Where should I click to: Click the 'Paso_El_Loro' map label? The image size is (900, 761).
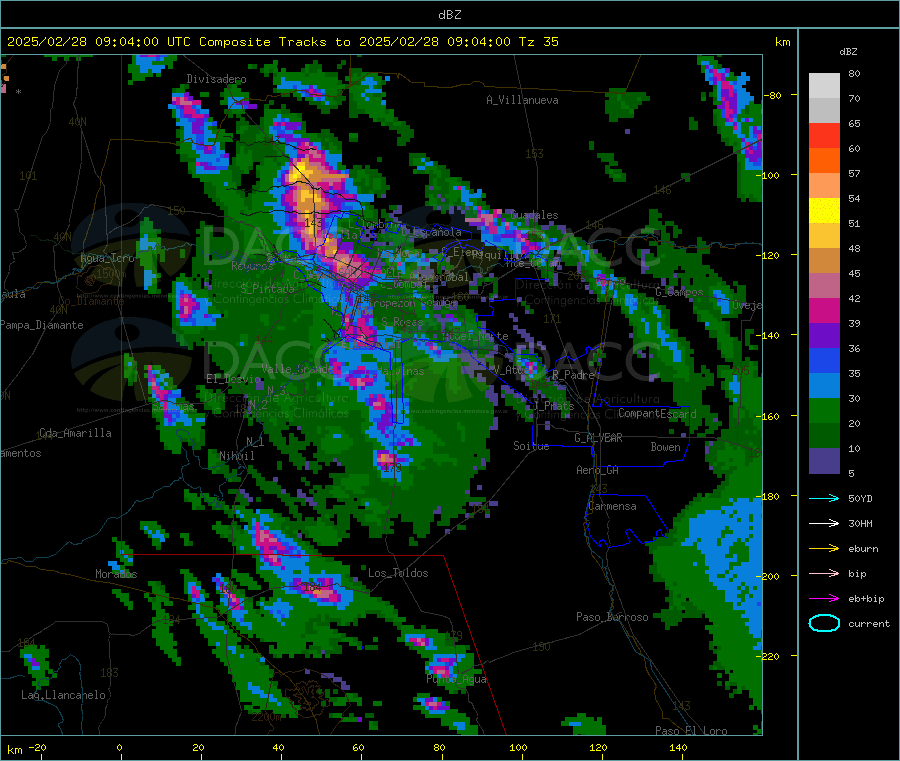691,731
